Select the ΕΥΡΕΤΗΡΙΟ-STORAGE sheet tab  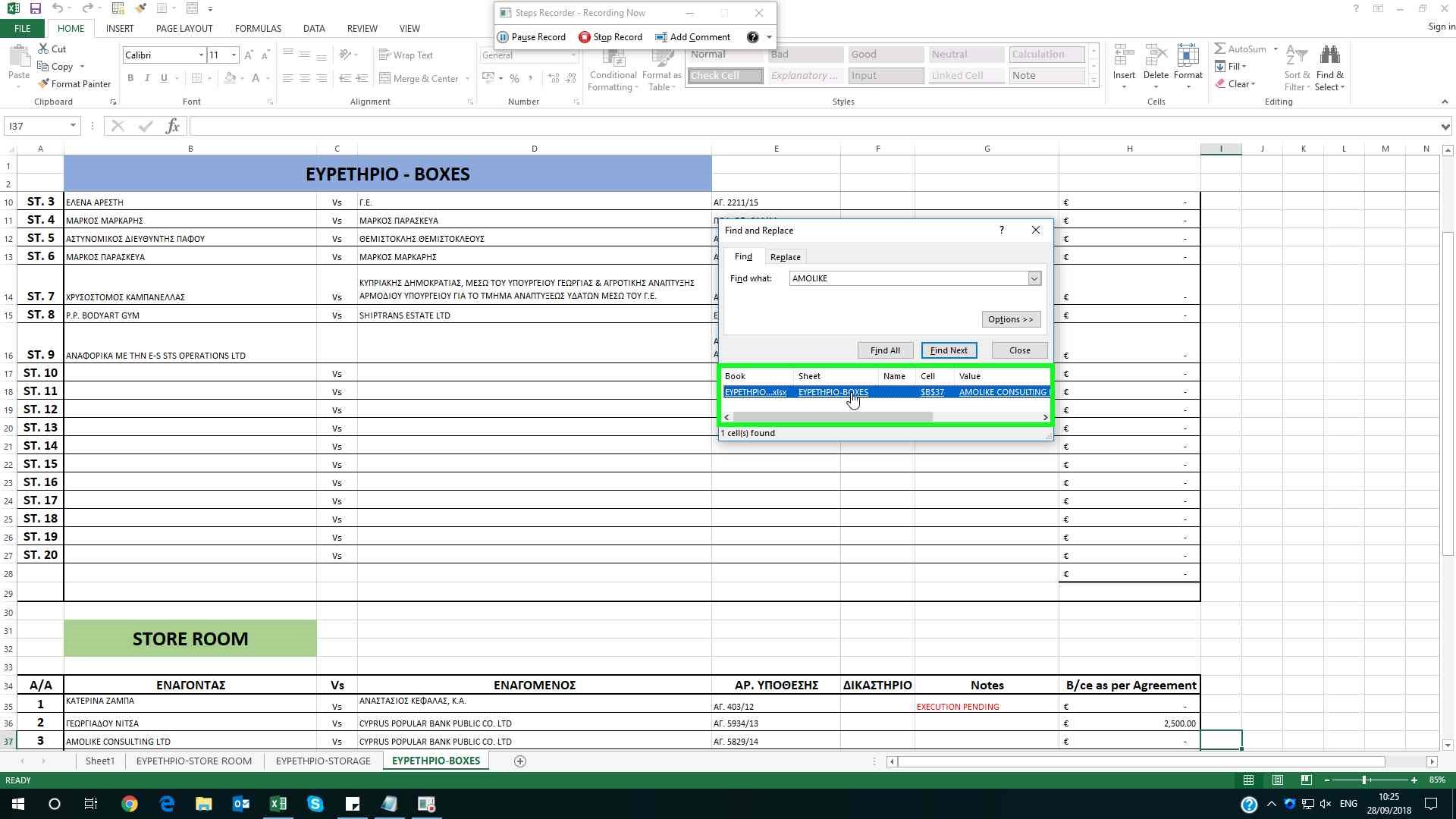323,761
